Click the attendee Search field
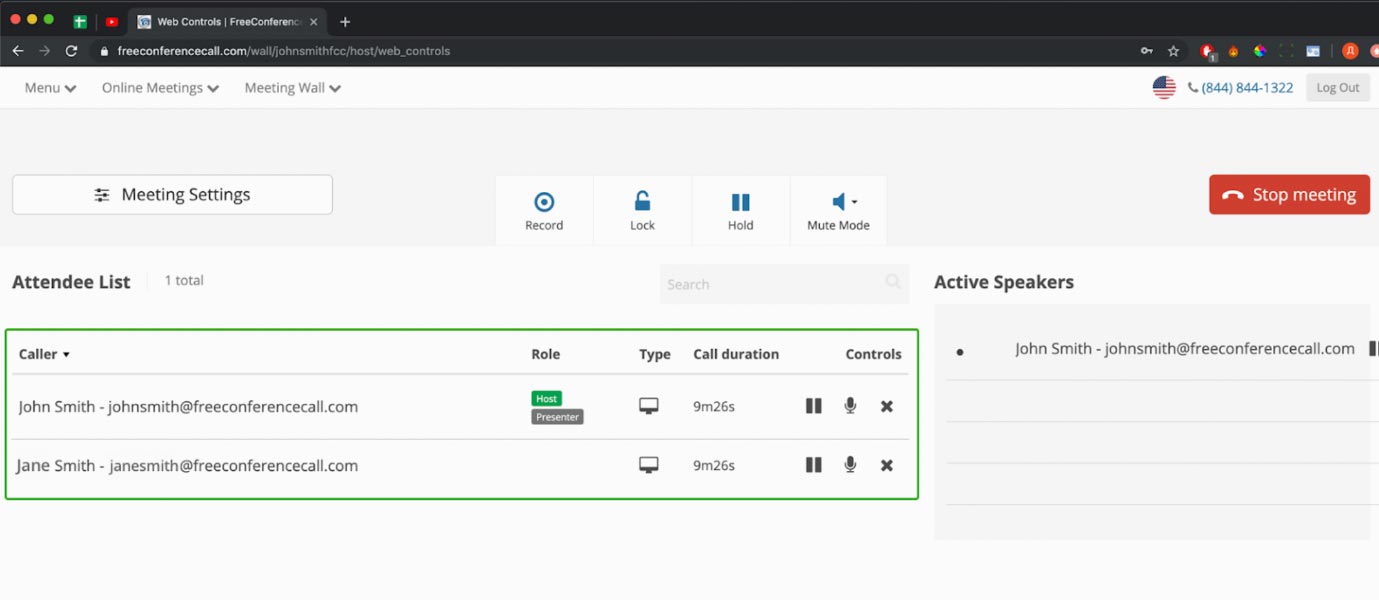Image resolution: width=1379 pixels, height=600 pixels. [772, 284]
